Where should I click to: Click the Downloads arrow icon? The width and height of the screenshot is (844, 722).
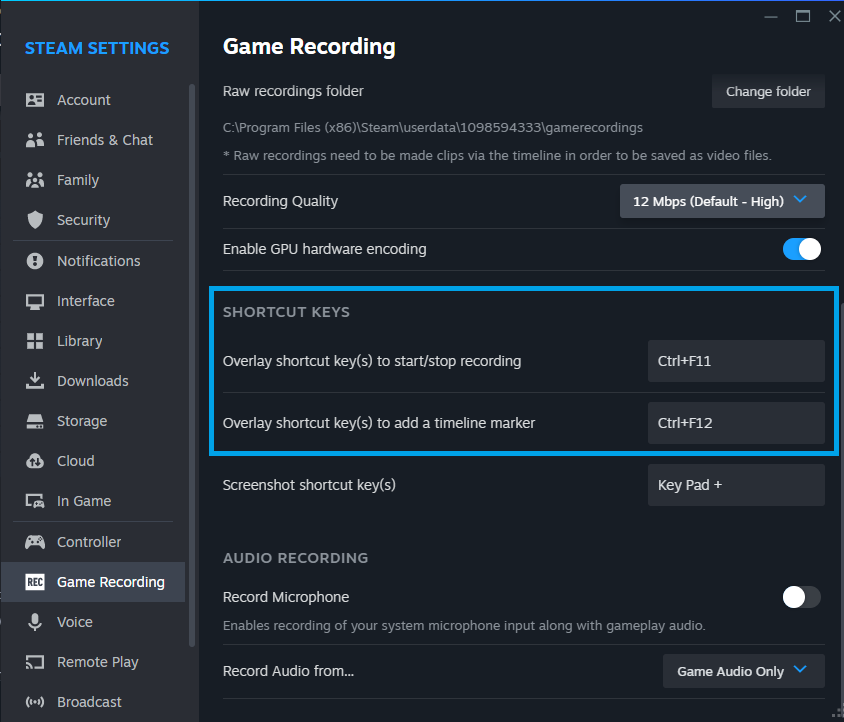35,381
